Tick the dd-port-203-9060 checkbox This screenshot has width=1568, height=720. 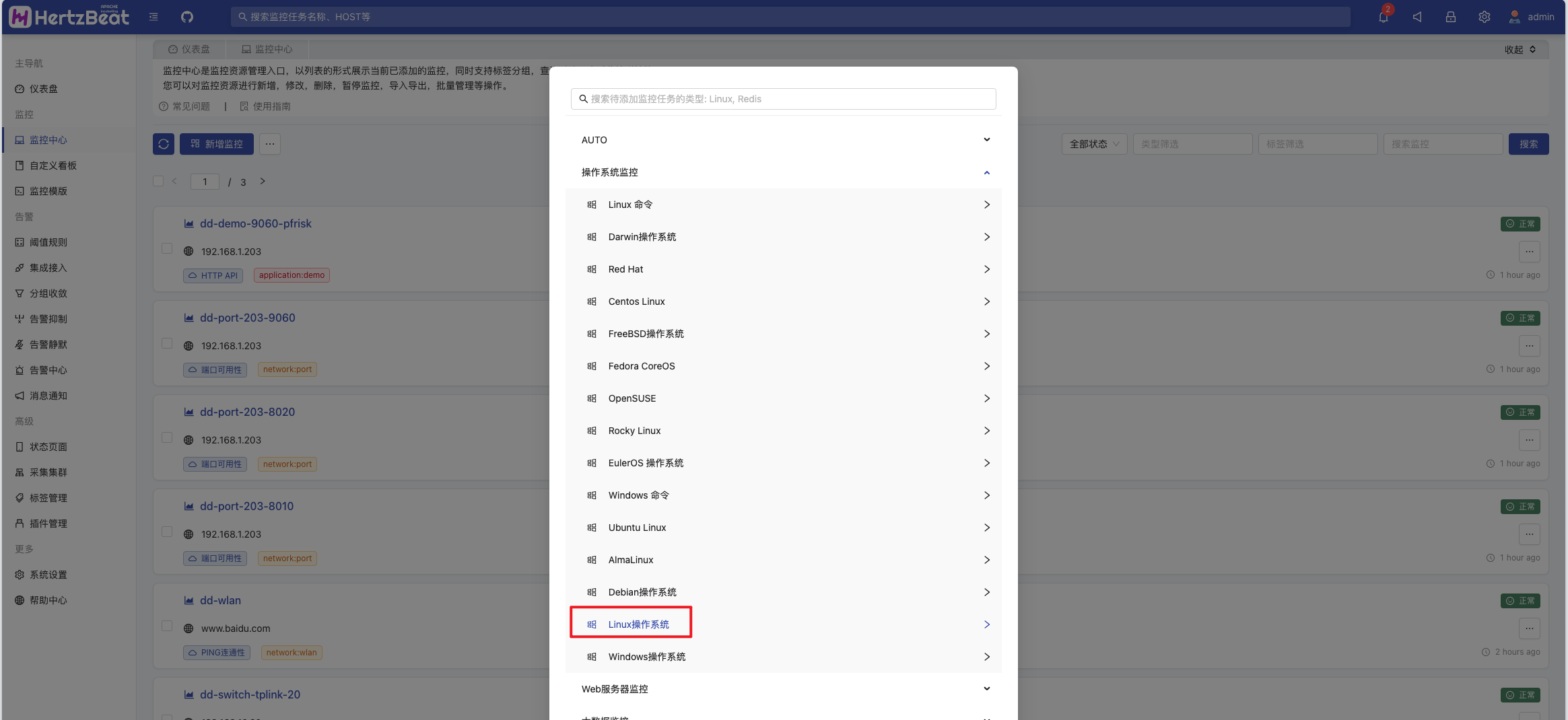pyautogui.click(x=167, y=343)
